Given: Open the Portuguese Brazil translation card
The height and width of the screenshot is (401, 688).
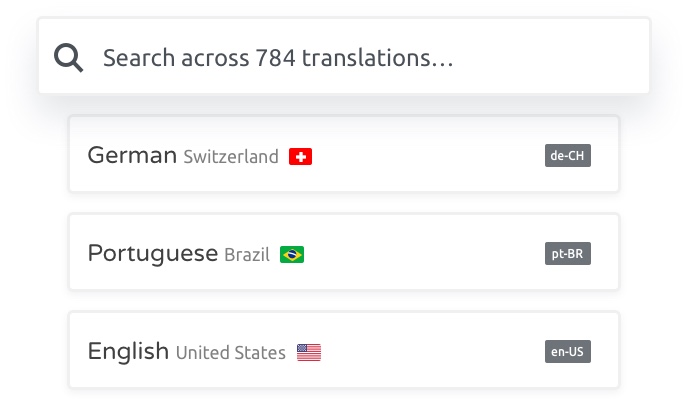Looking at the screenshot, I should pyautogui.click(x=344, y=252).
